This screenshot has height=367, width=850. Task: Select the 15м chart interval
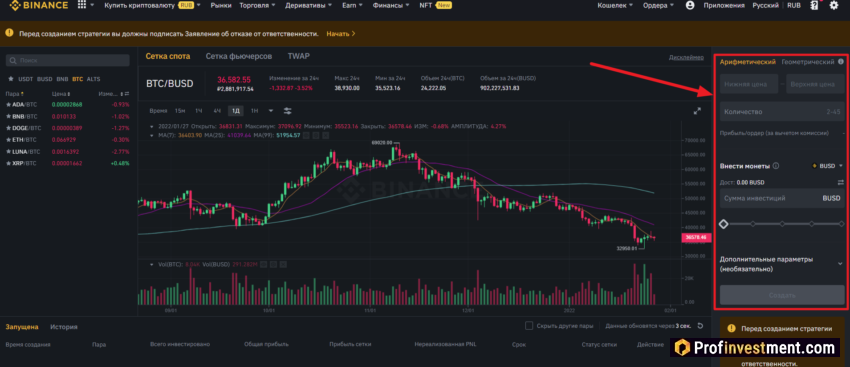click(x=180, y=111)
